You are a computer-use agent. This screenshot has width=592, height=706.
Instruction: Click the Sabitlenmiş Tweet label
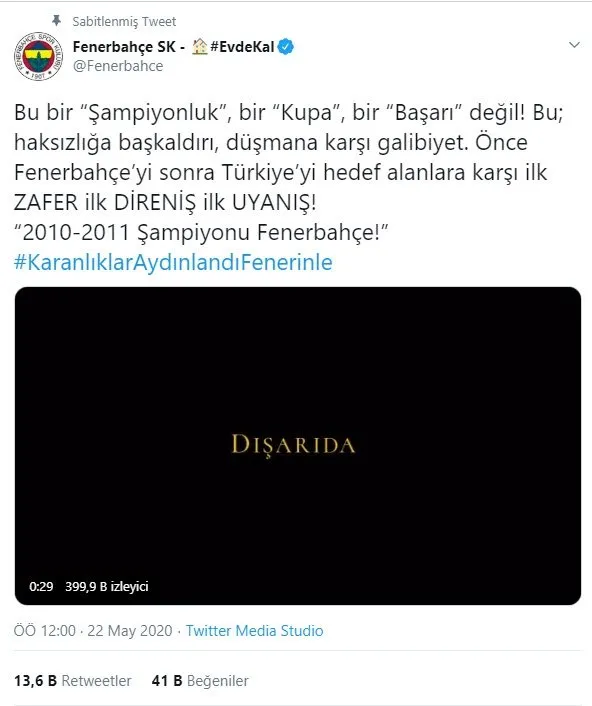click(124, 21)
